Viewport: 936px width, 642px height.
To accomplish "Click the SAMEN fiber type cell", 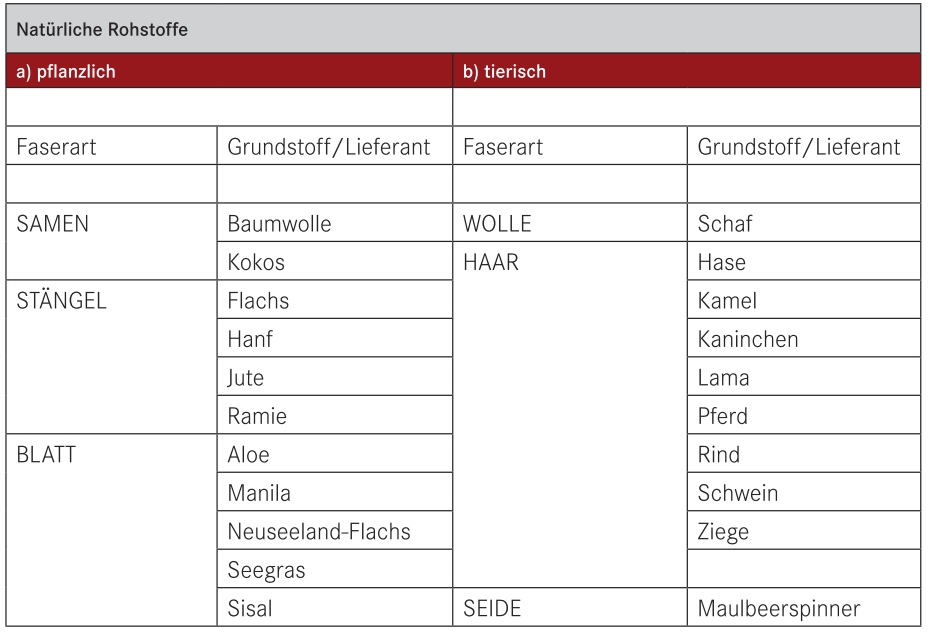I will (112, 241).
